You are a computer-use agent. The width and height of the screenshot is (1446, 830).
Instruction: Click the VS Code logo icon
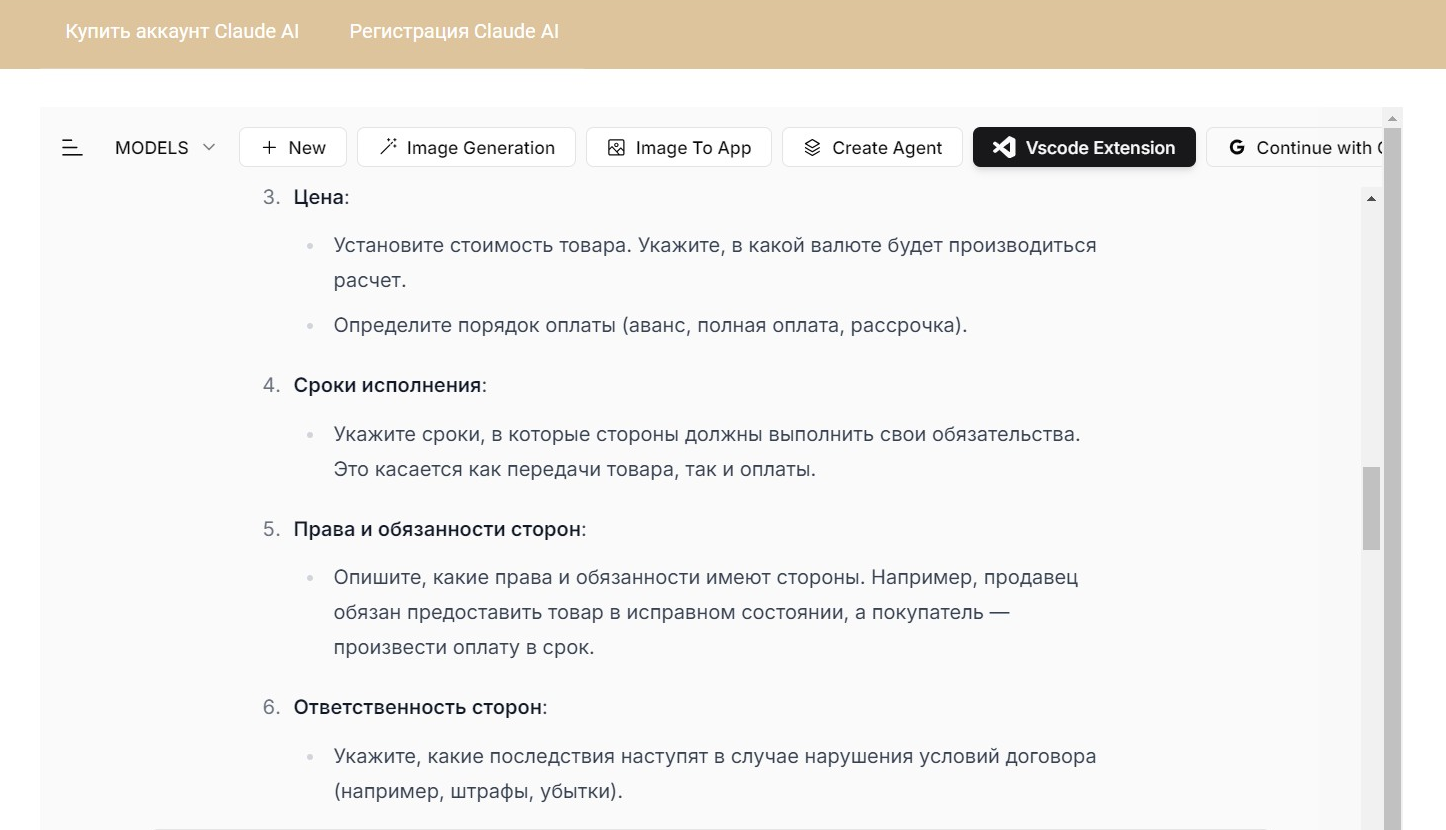coord(1003,148)
